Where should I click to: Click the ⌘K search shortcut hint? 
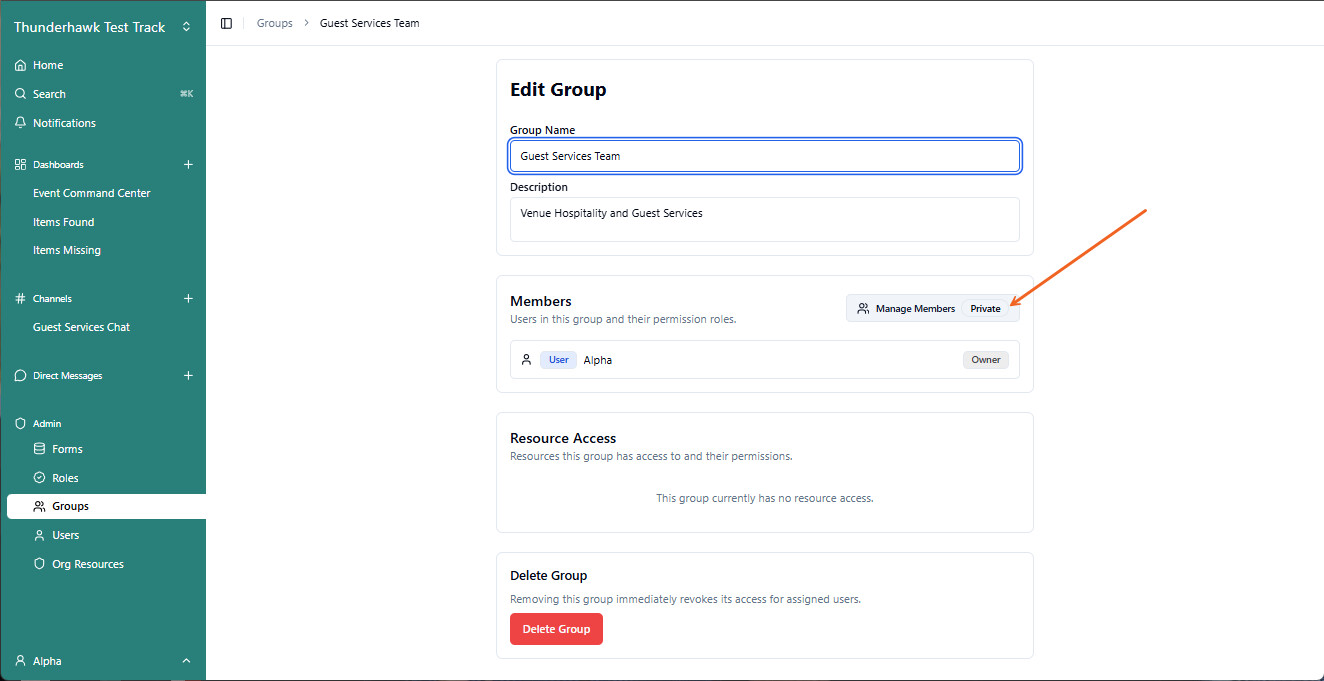point(186,94)
